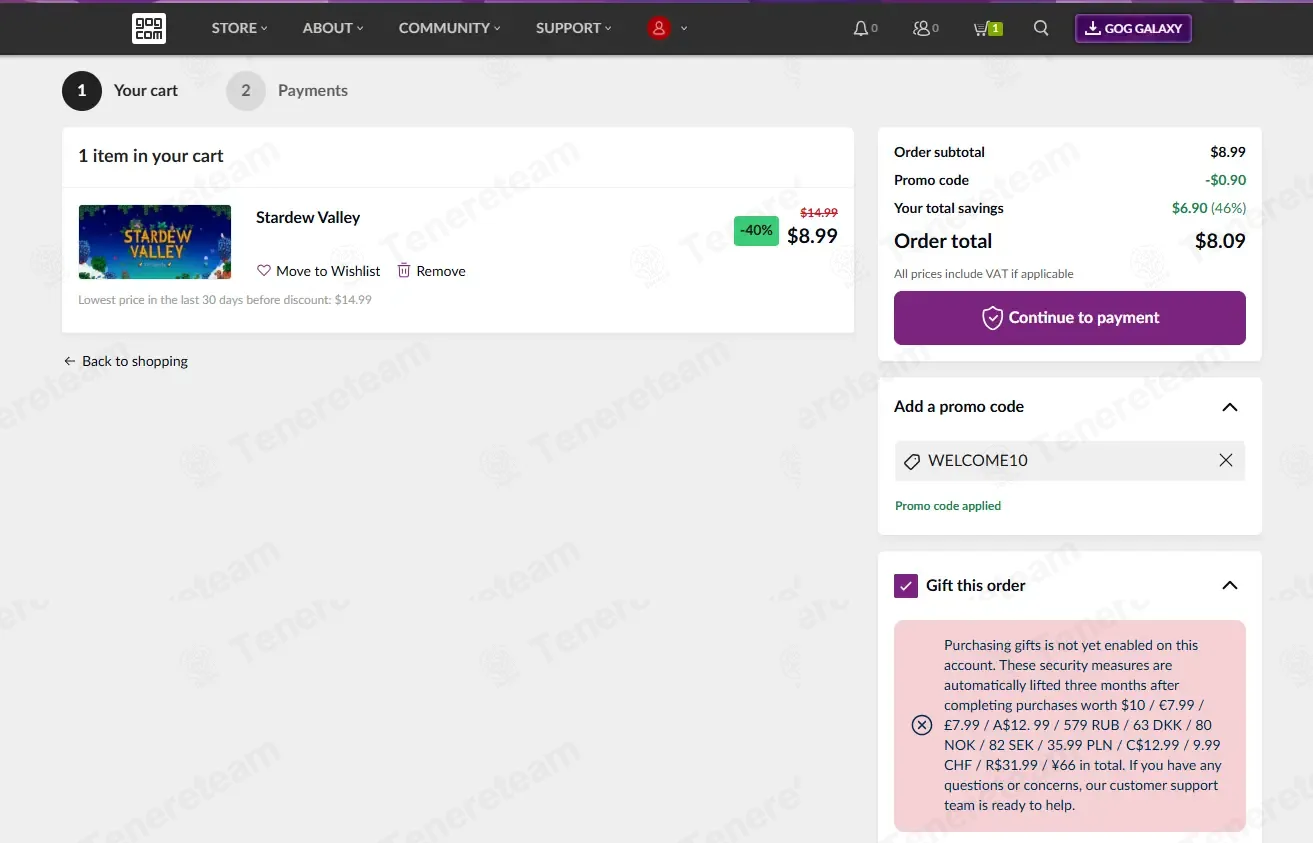Screen dimensions: 1313x843
Task: Click the error X icon in gift warning
Action: (x=922, y=725)
